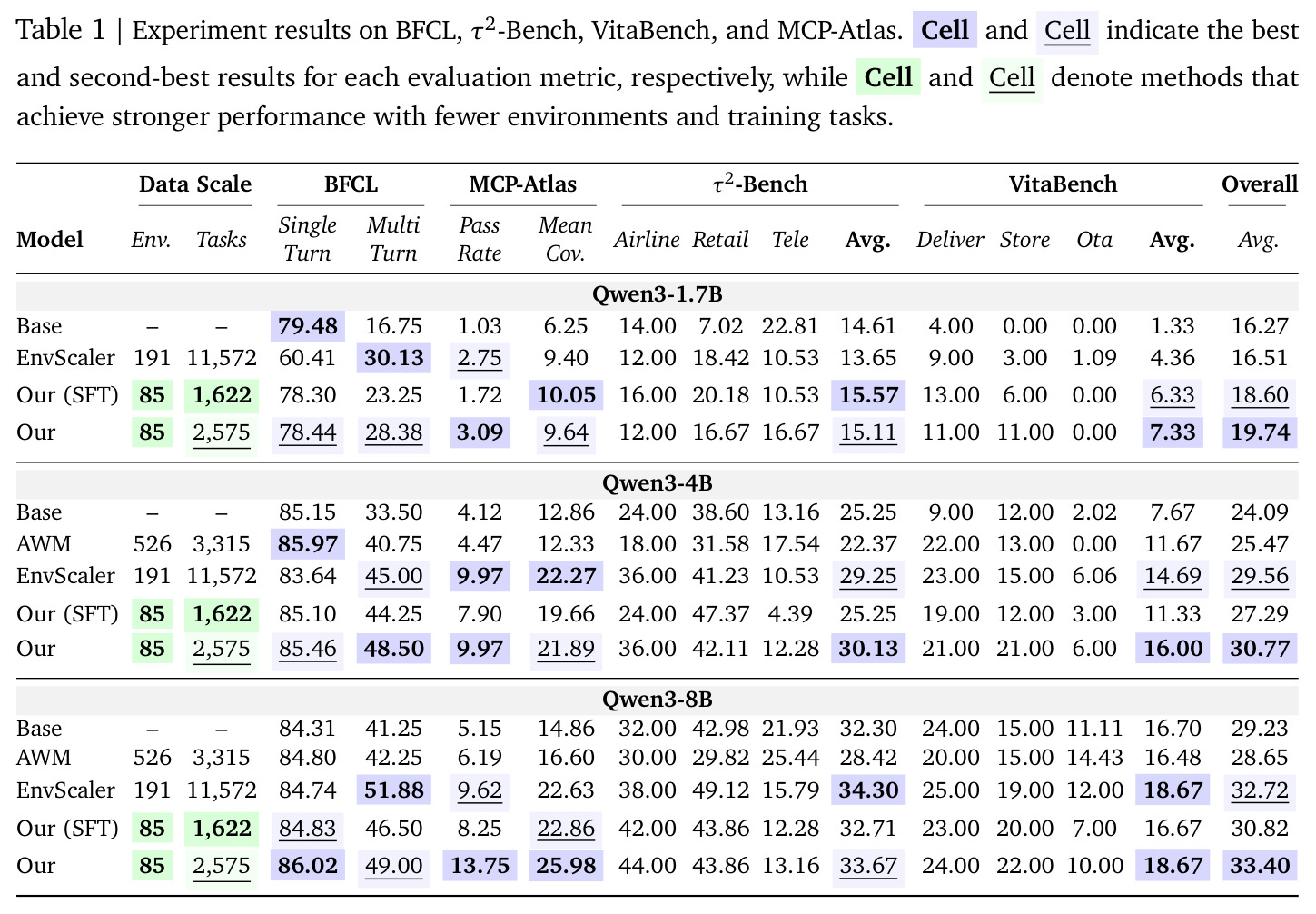Select the underlined '45.00' Multi Turn cell
The image size is (1316, 914).
coord(393,576)
